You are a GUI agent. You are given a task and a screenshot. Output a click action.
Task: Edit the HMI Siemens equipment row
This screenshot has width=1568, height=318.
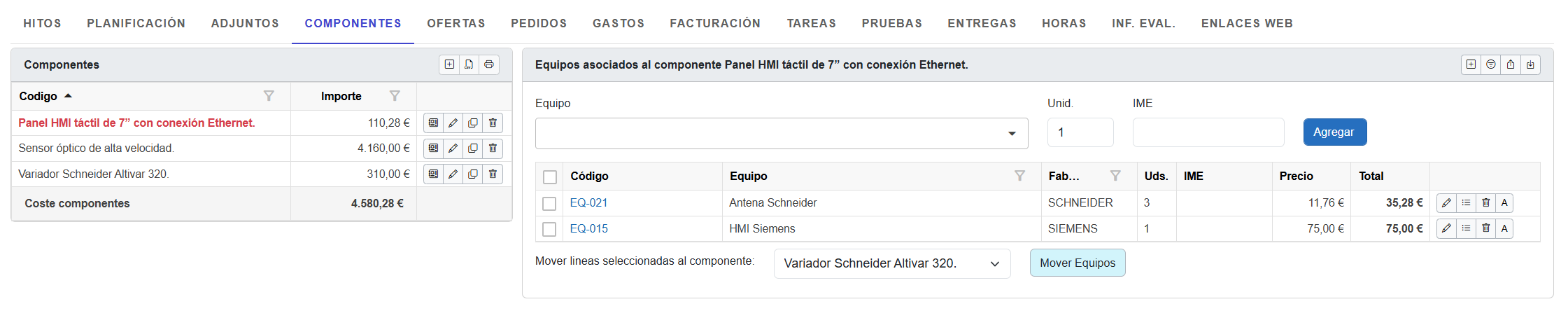click(x=1446, y=228)
